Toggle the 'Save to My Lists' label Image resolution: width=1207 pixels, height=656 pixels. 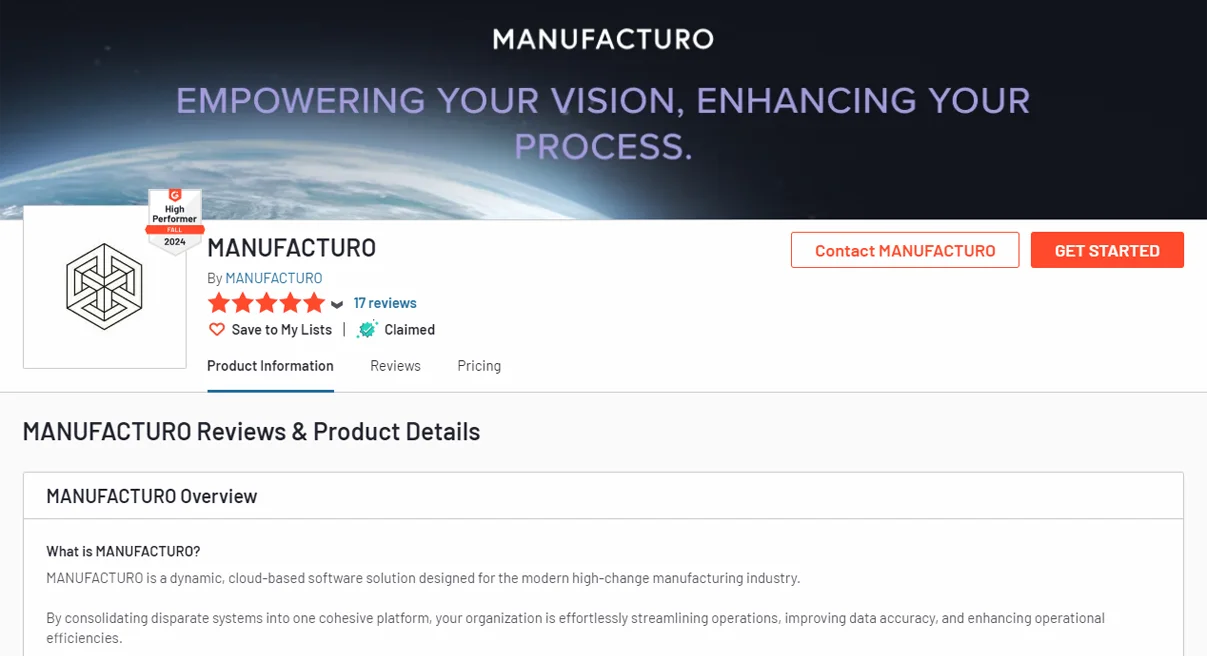(x=281, y=330)
